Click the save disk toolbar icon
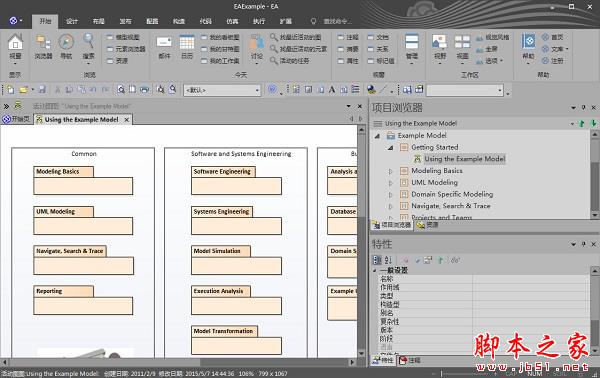This screenshot has height=378, width=600. pyautogui.click(x=42, y=90)
